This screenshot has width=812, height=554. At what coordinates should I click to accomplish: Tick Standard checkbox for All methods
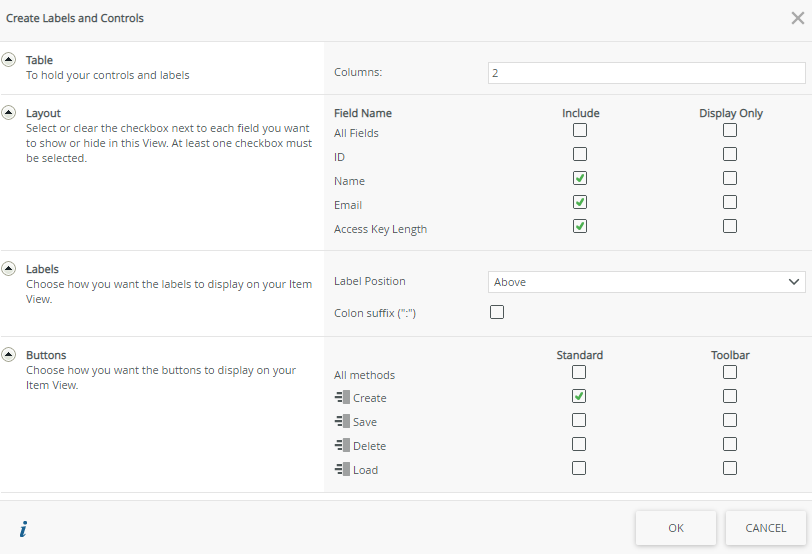(579, 372)
